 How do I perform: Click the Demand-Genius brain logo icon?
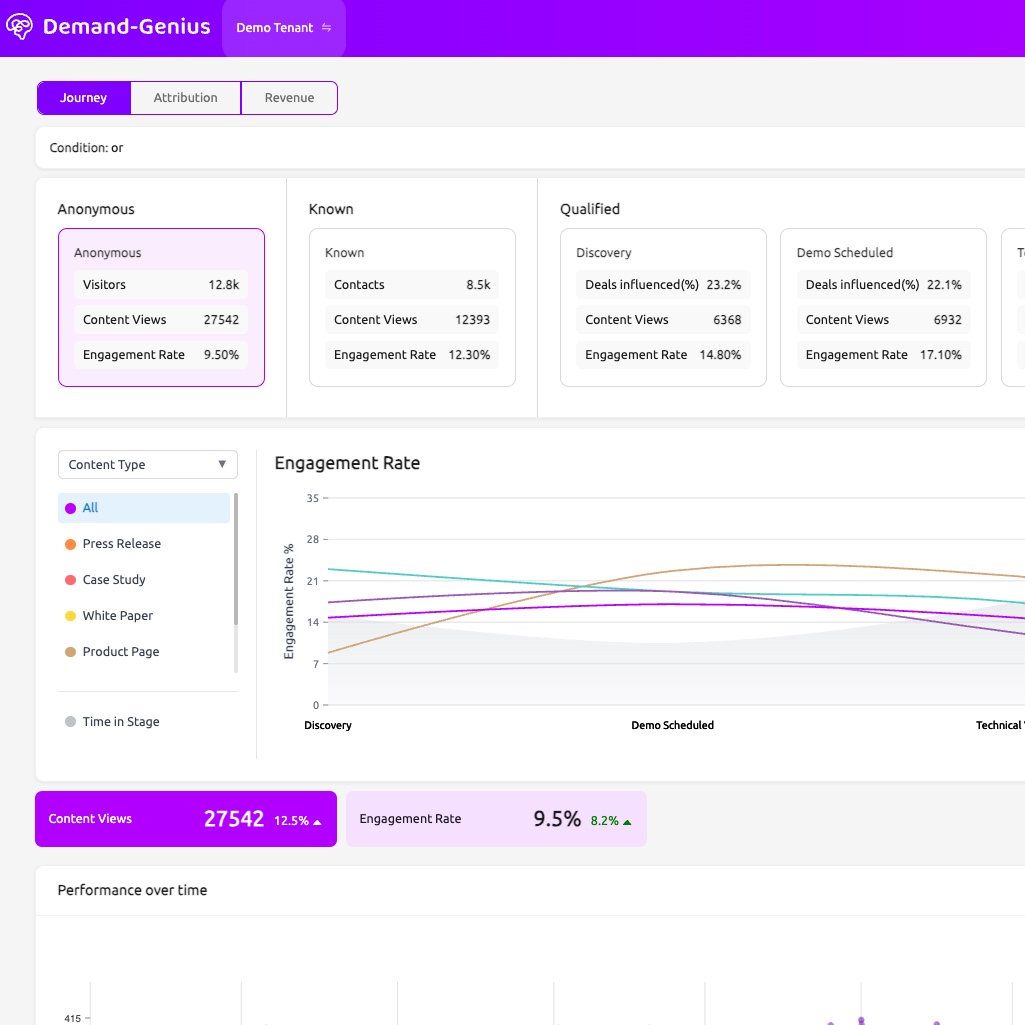(19, 27)
